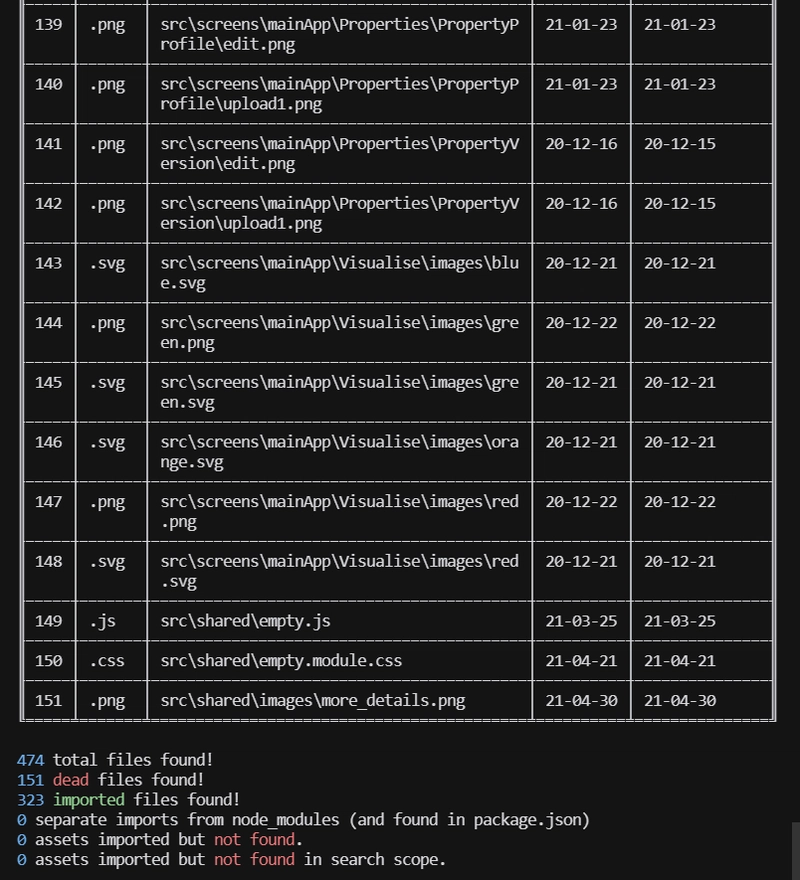Click the terminal scrollbar thumb

pos(796,851)
